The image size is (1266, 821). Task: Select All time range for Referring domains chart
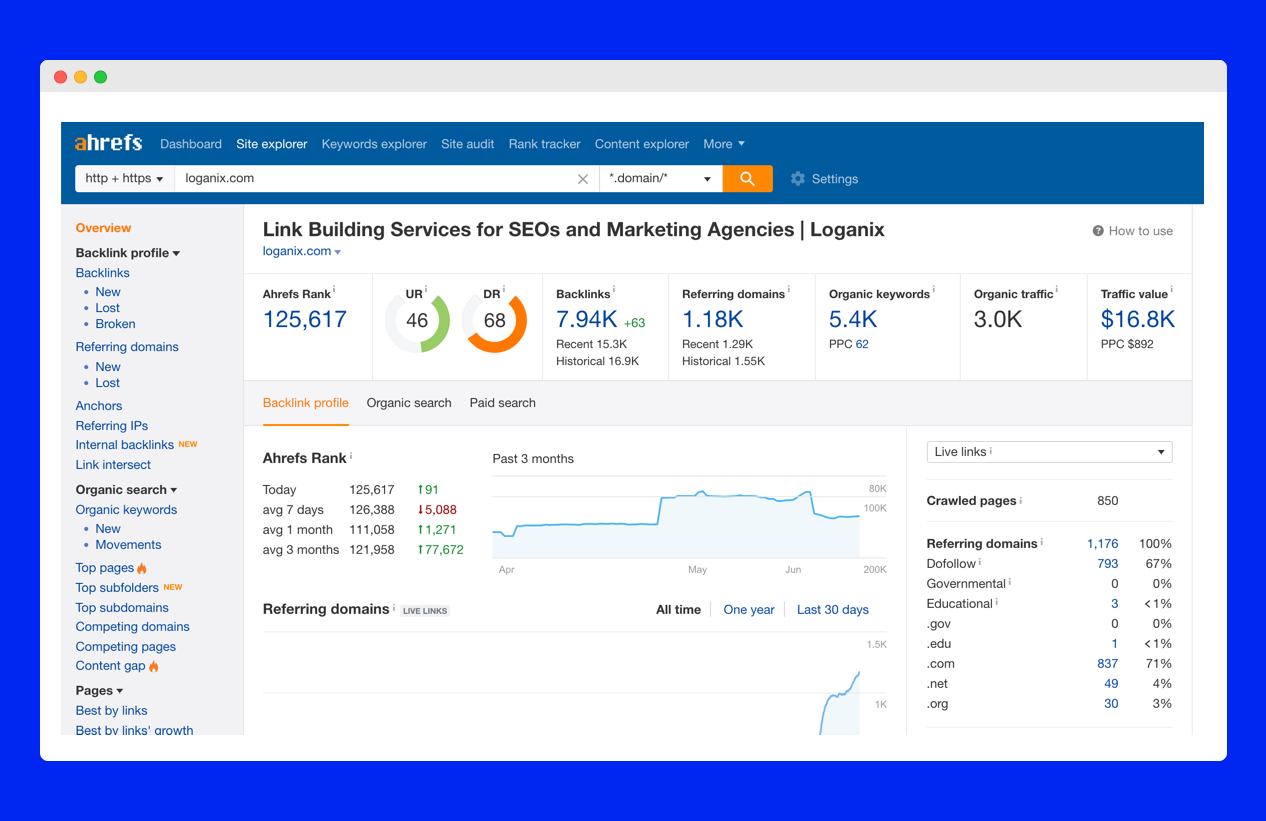click(678, 610)
